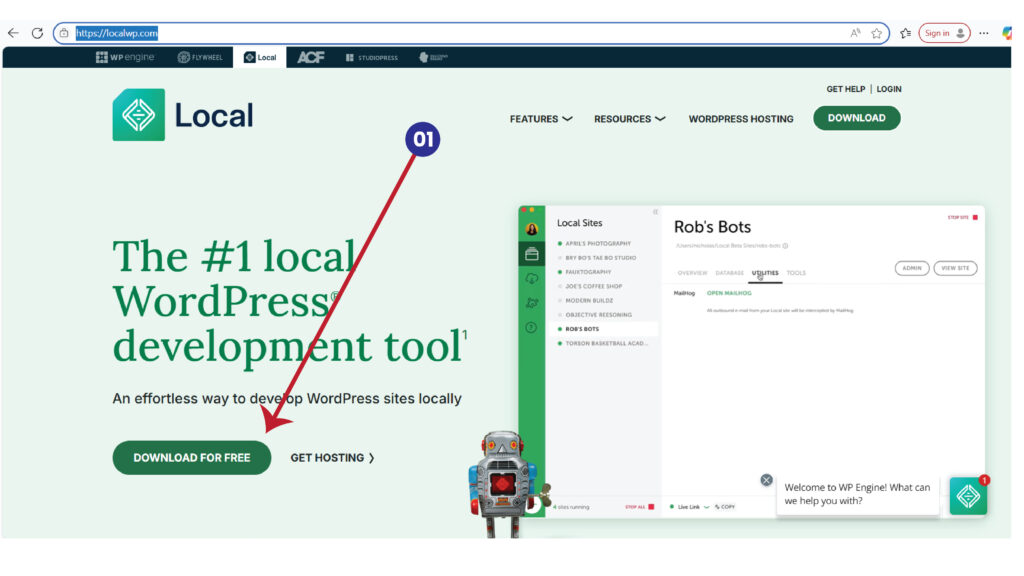1024x576 pixels.
Task: Add this page to favorites with star icon
Action: 876,33
